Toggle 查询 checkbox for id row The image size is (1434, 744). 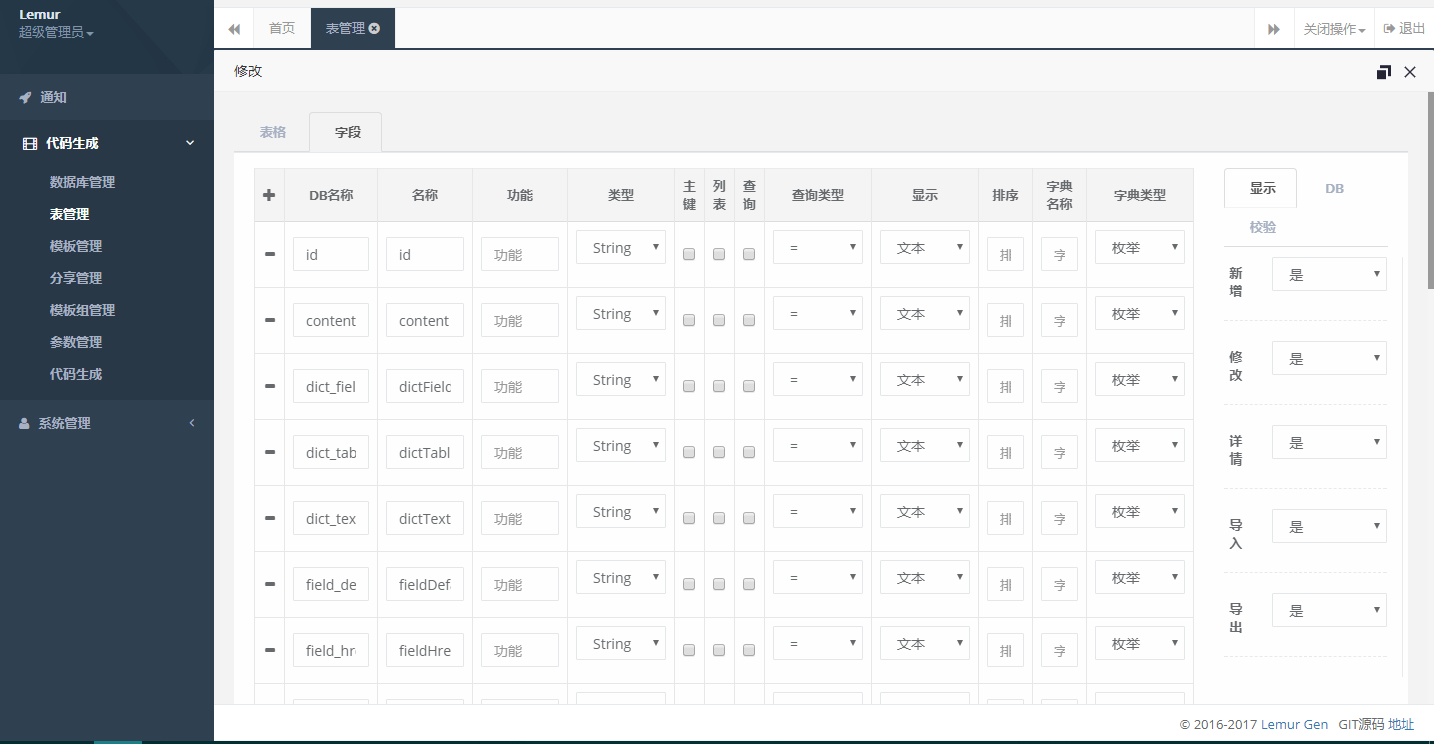pos(749,254)
